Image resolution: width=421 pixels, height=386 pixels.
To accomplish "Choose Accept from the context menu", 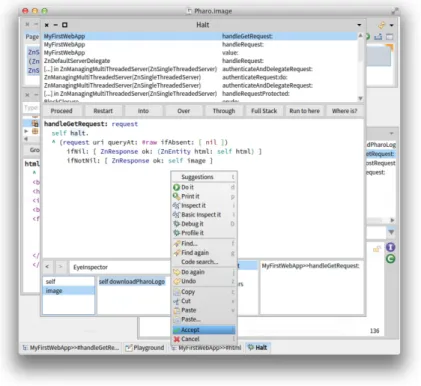I will pos(204,330).
